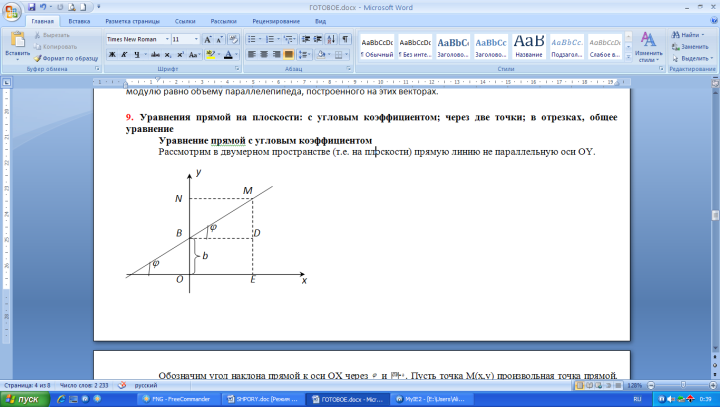Apply Подзаголовок style
Image resolution: width=720 pixels, height=407 pixels.
click(567, 46)
